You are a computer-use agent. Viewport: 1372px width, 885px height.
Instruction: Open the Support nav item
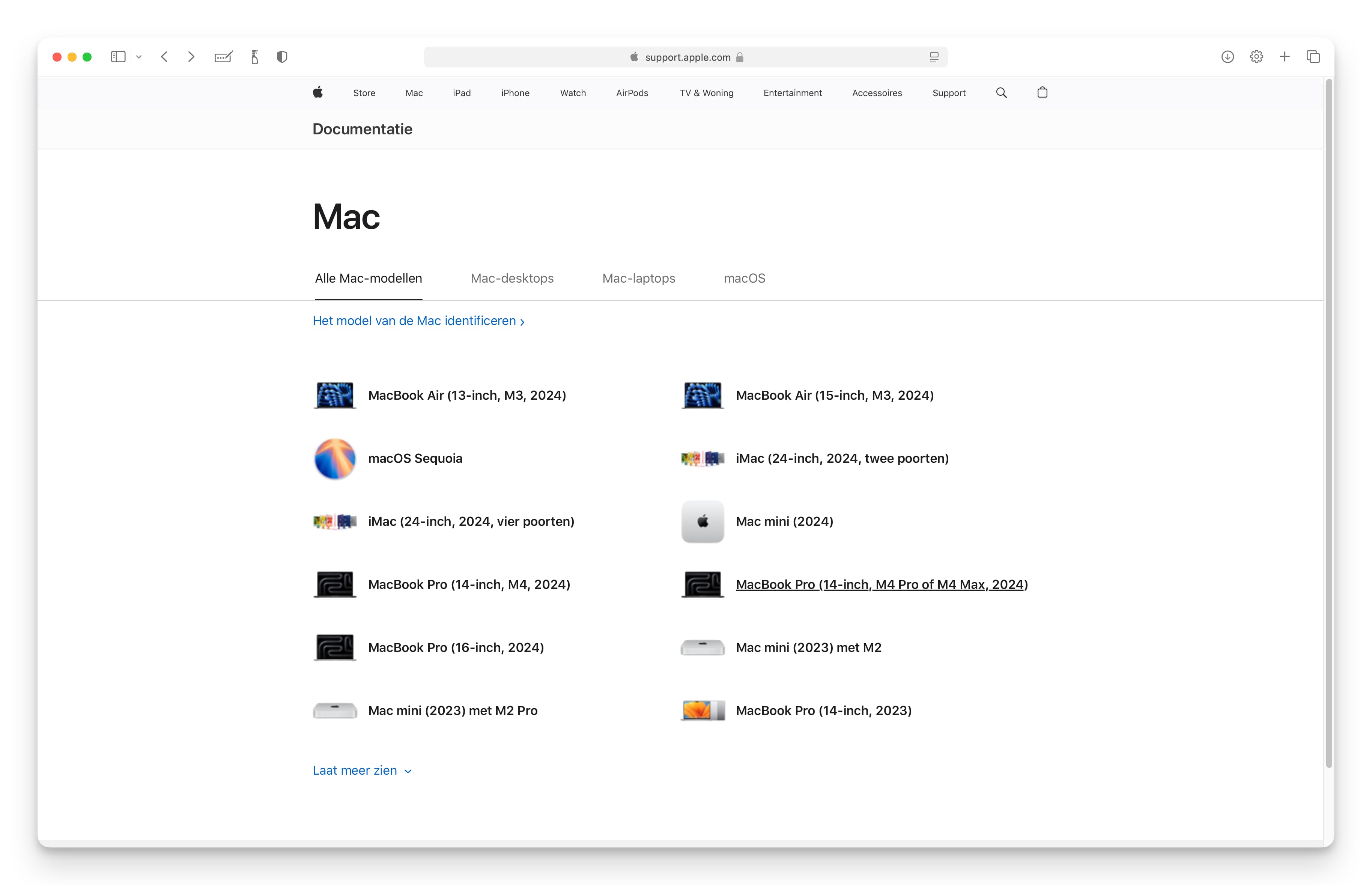[949, 93]
